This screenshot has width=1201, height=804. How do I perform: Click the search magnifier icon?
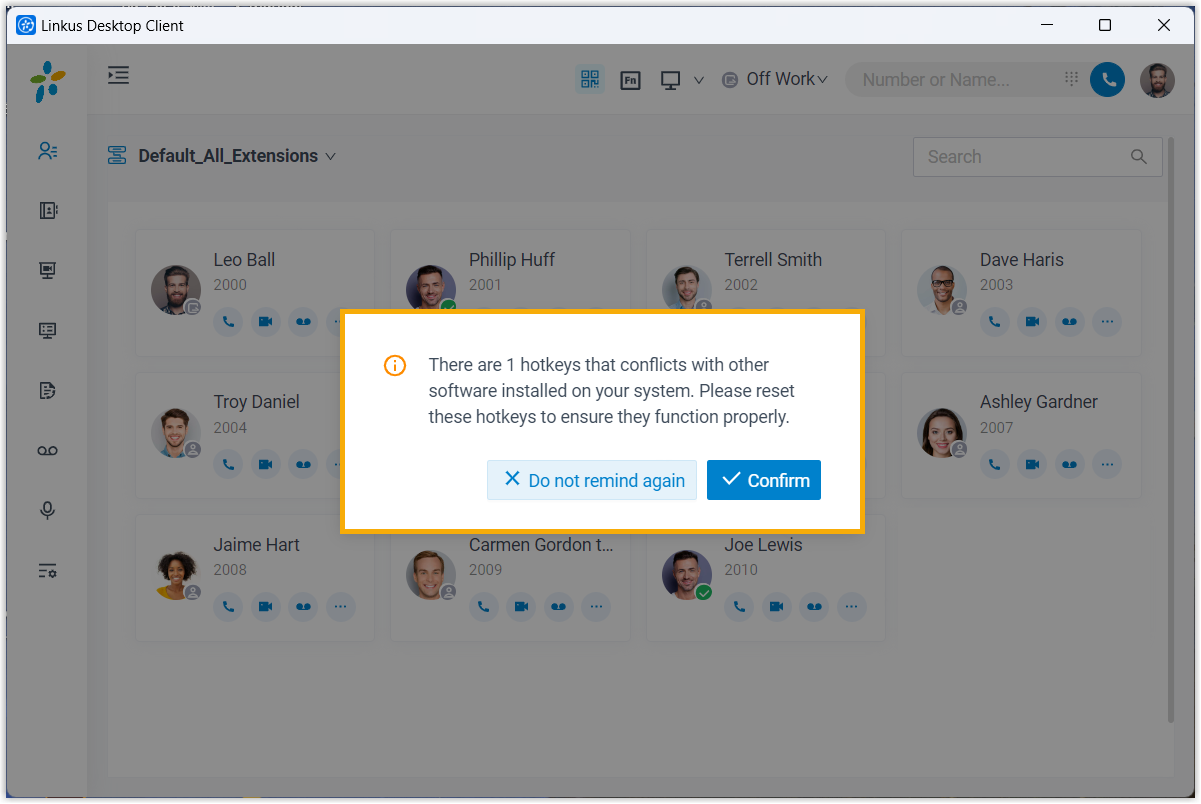(1139, 157)
